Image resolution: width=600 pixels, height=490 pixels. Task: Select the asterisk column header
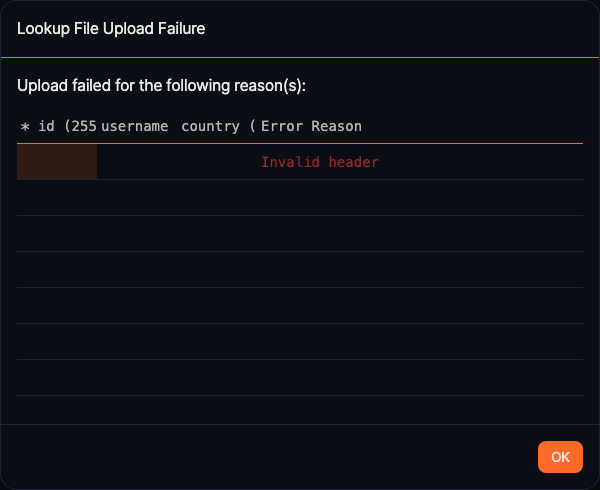[x=25, y=127]
